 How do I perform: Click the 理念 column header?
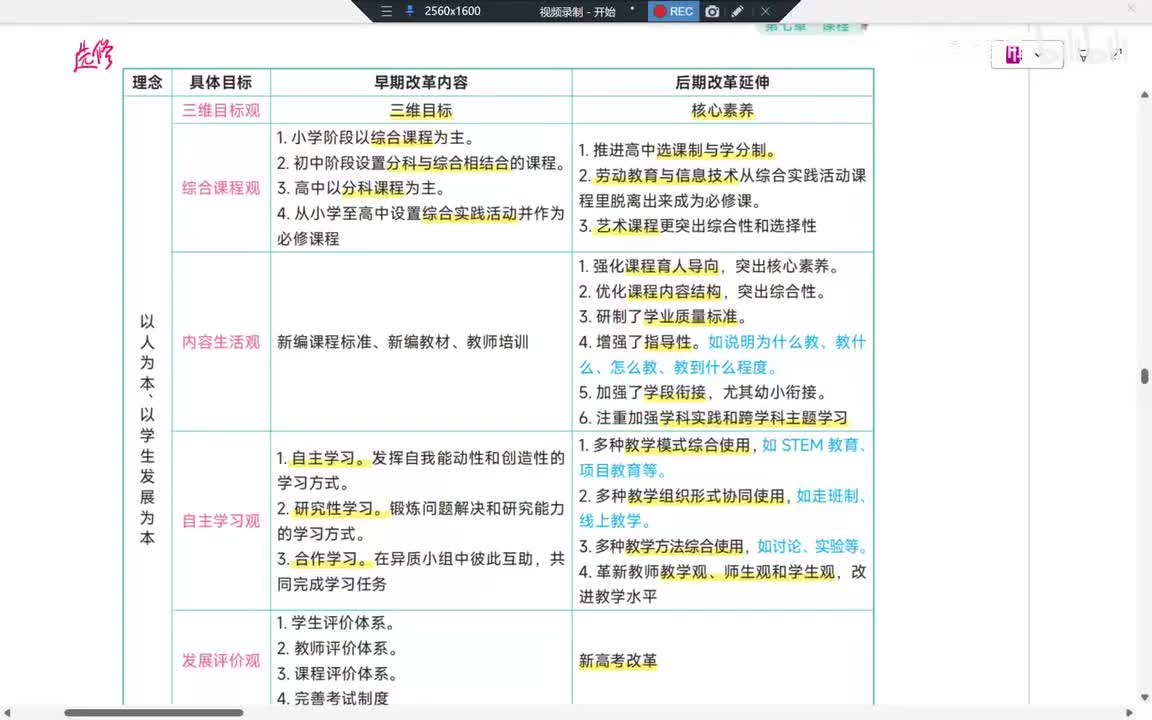coord(147,82)
